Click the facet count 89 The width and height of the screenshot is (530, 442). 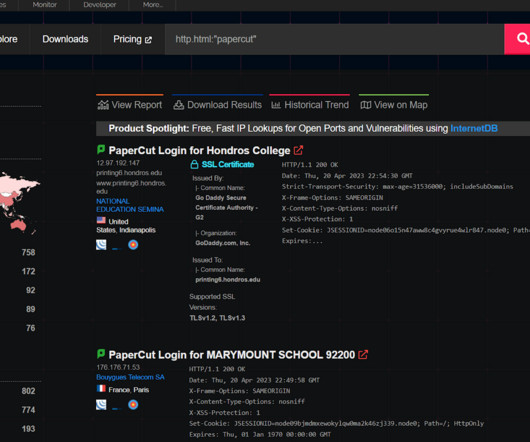pyautogui.click(x=30, y=309)
